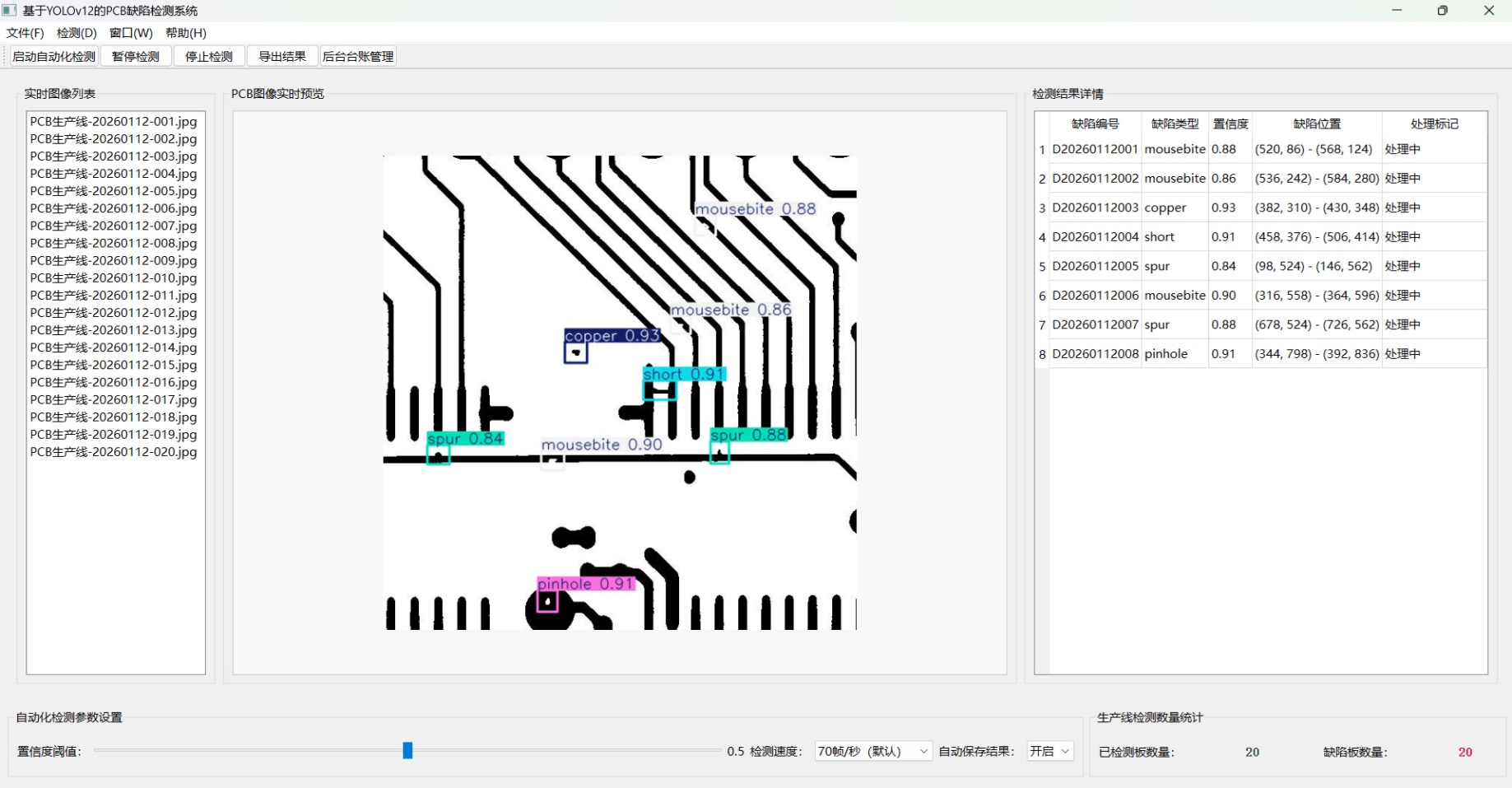Viewport: 1512px width, 788px height.
Task: Click 停止检测 to stop detection
Action: (209, 56)
